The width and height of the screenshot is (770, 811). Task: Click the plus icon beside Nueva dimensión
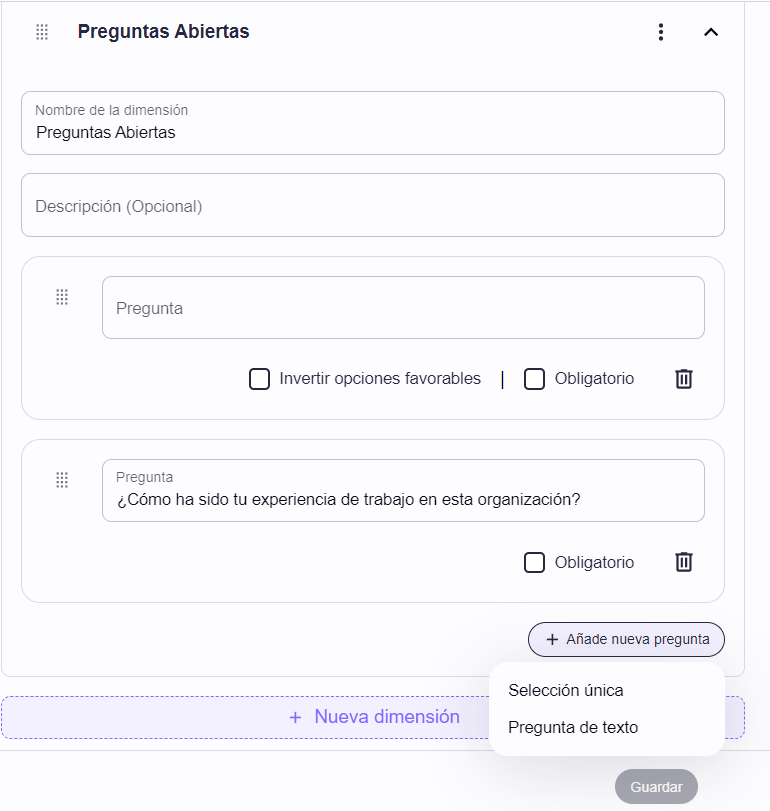click(295, 717)
